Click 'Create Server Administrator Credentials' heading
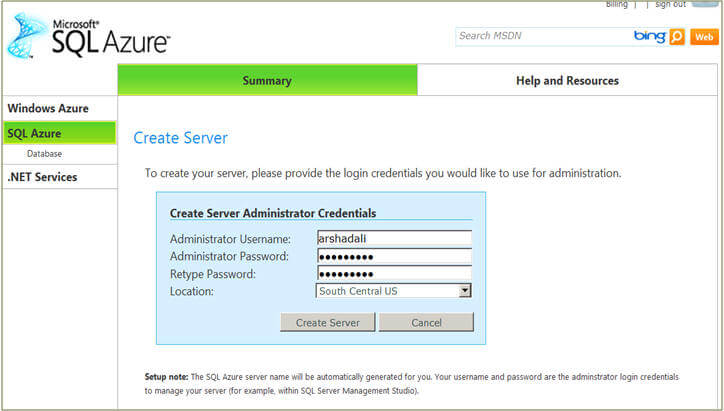The width and height of the screenshot is (724, 411). point(273,213)
